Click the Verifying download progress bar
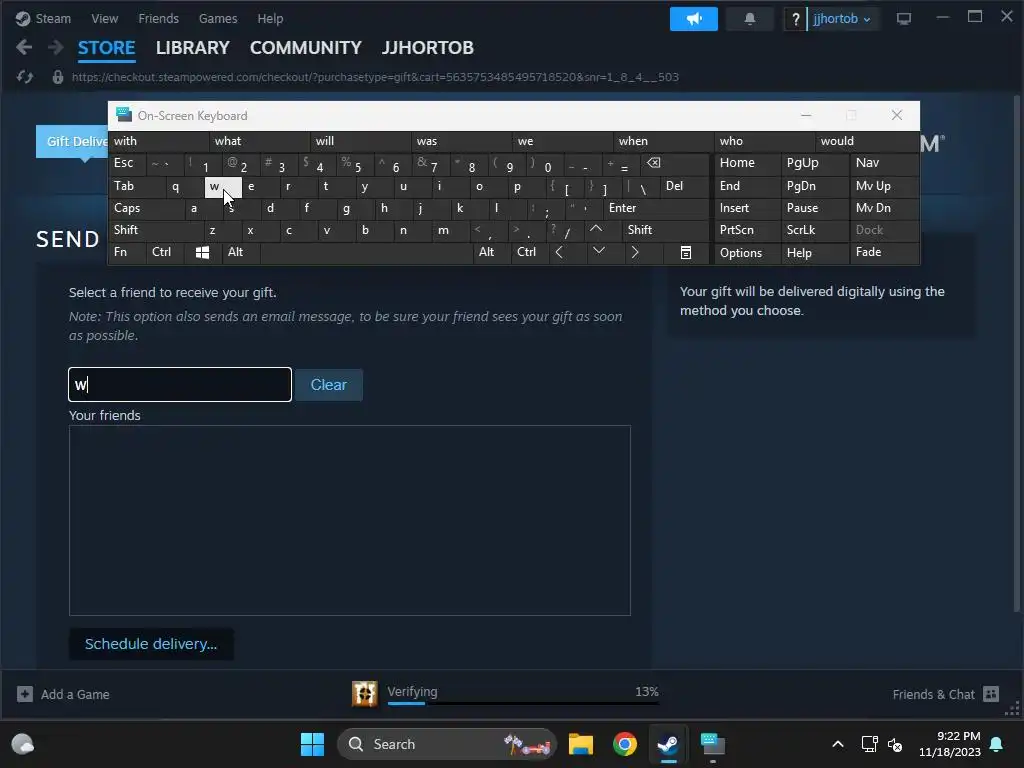 pos(523,703)
